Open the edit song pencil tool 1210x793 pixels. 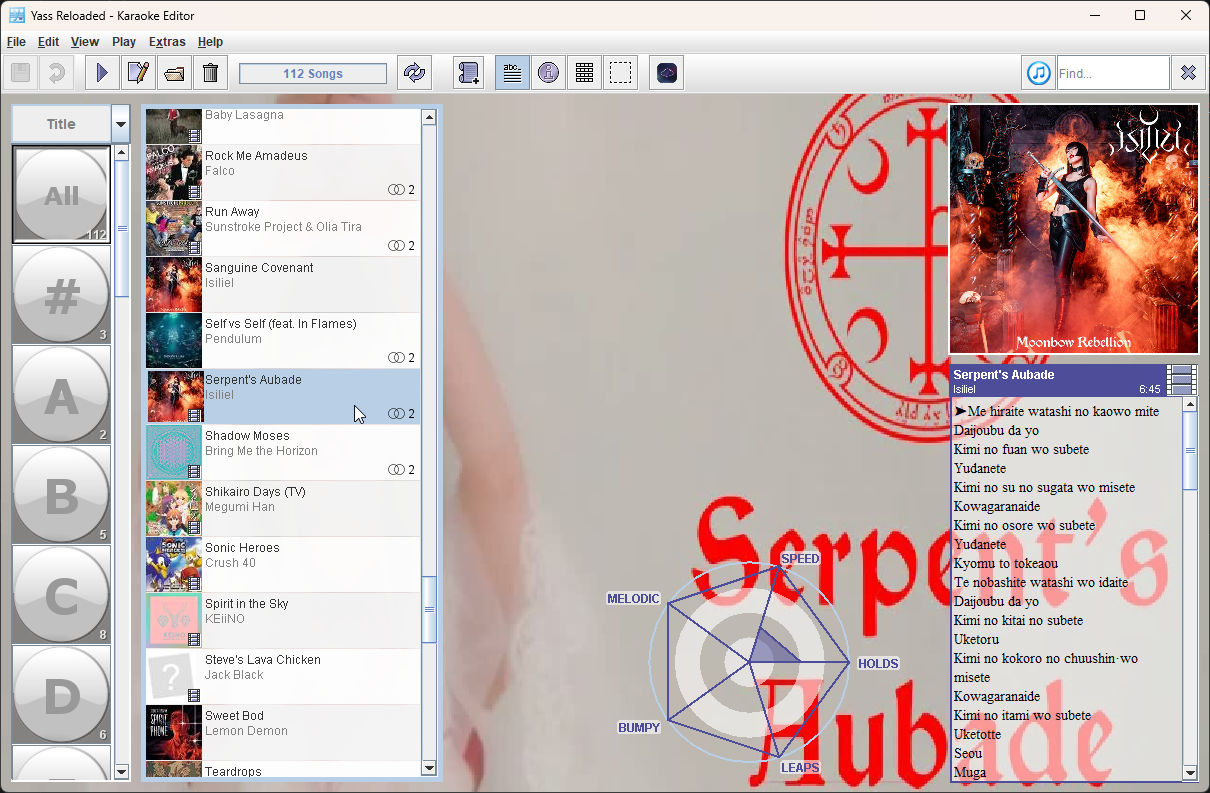(138, 73)
